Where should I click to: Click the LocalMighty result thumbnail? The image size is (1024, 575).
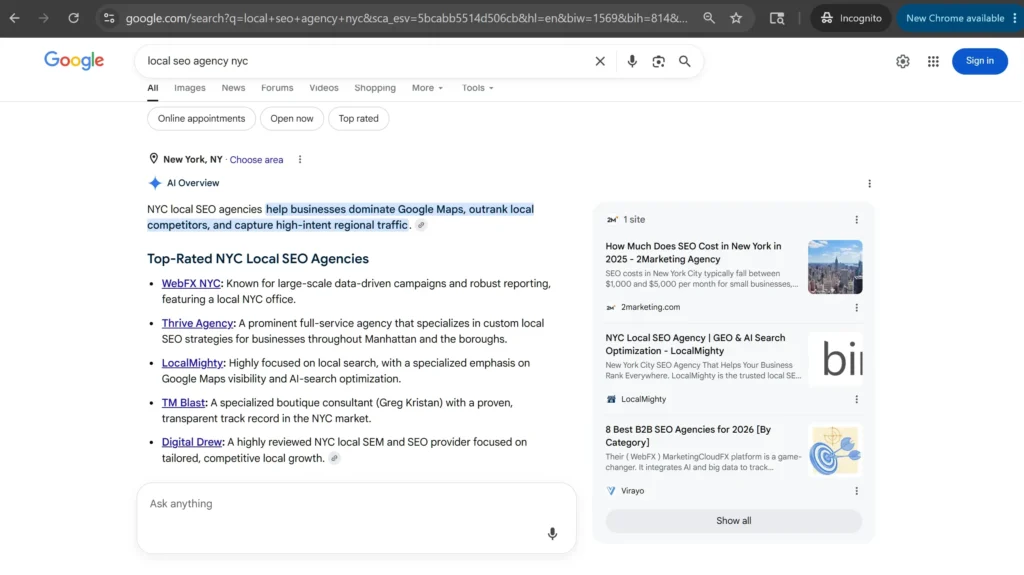(835, 359)
